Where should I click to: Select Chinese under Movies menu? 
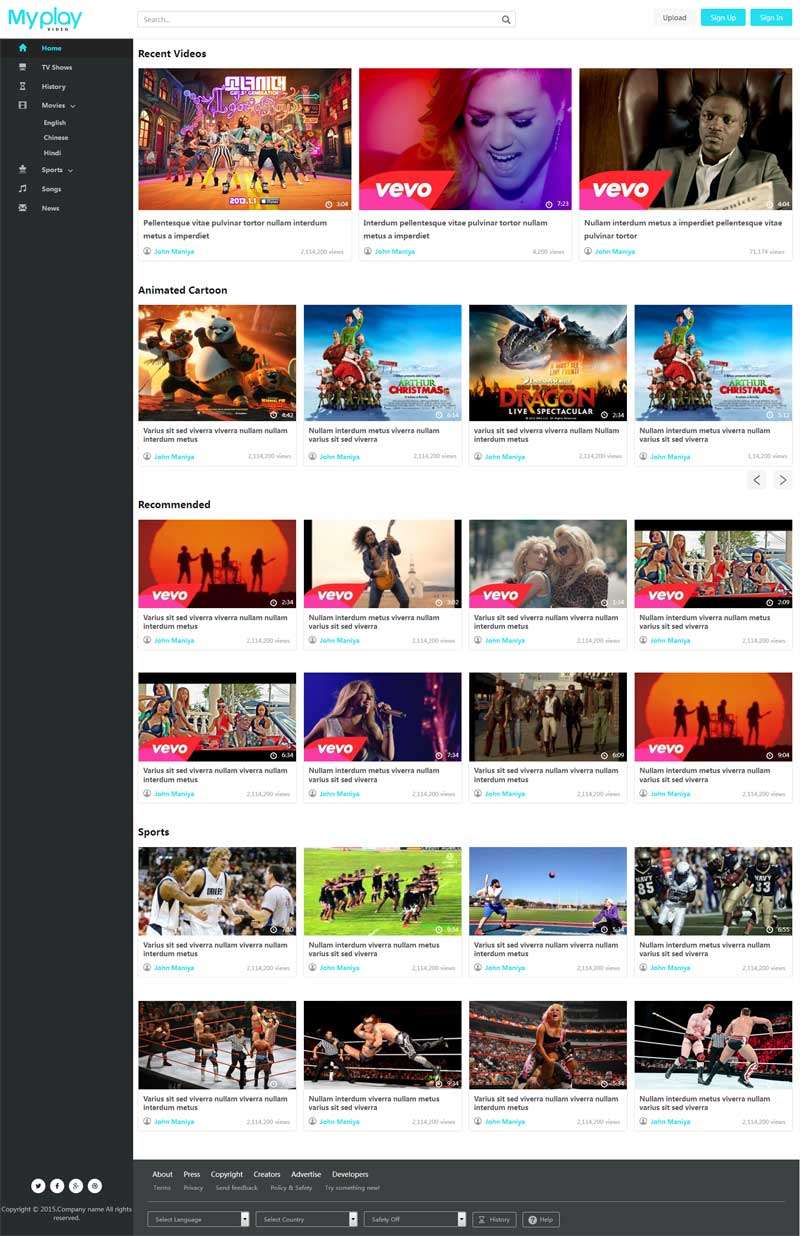(x=56, y=138)
